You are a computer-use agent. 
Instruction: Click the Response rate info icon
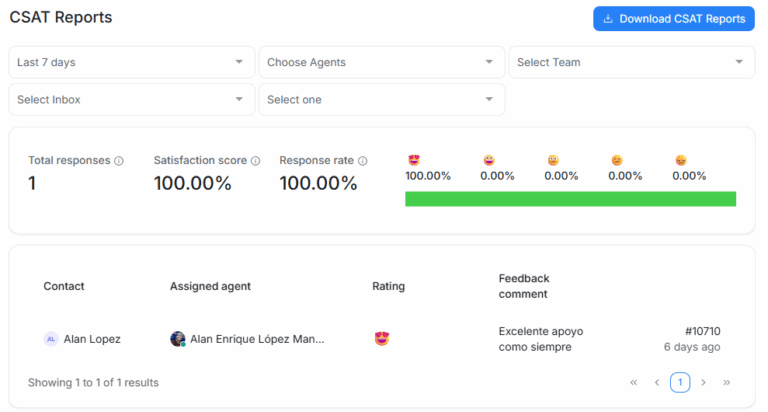363,161
